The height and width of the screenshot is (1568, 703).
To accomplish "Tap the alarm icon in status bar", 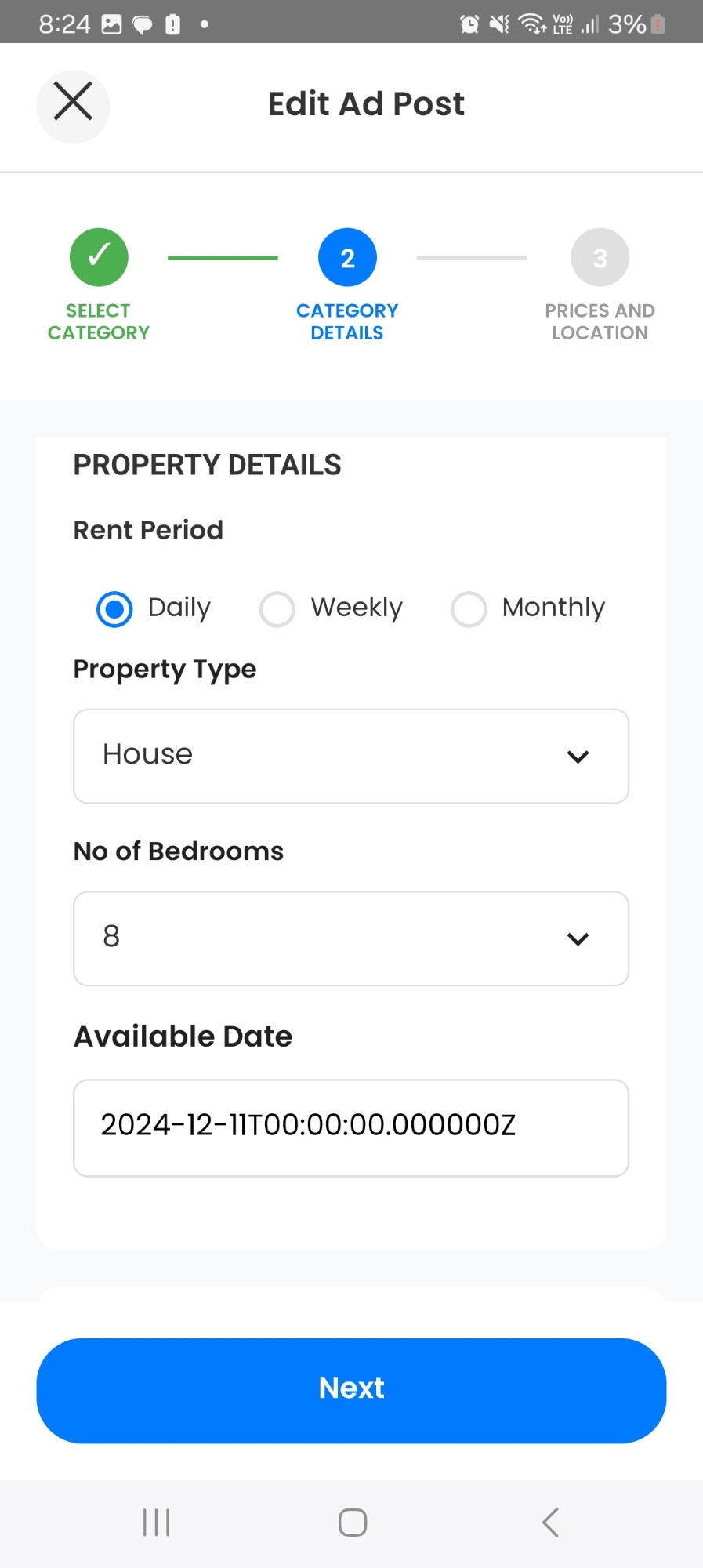I will pos(469,24).
